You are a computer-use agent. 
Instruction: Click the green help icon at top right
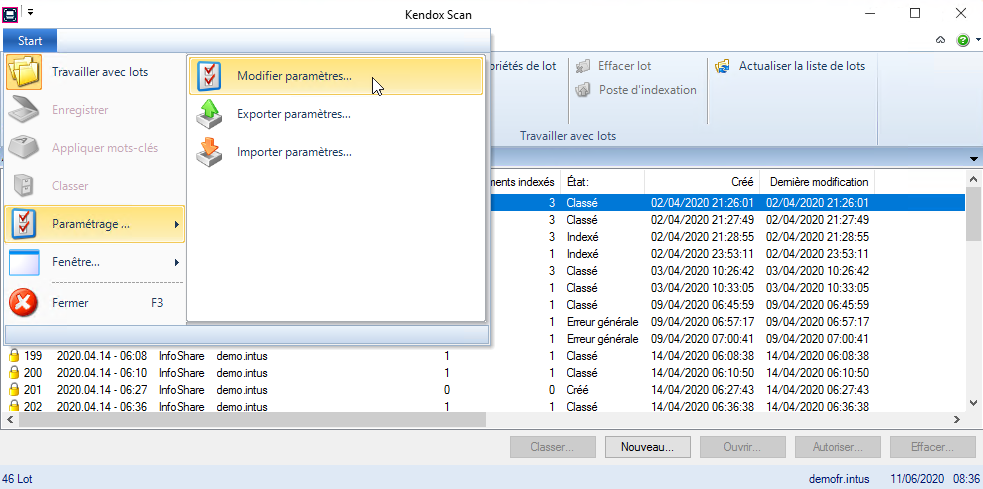click(962, 41)
